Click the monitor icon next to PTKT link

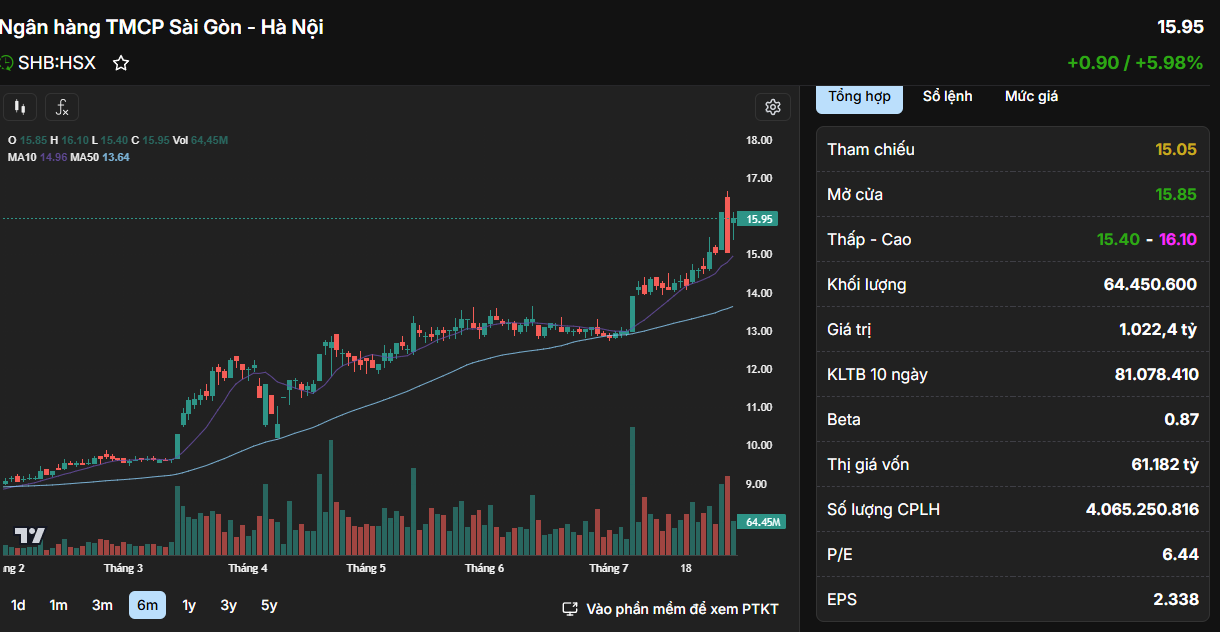tap(570, 609)
